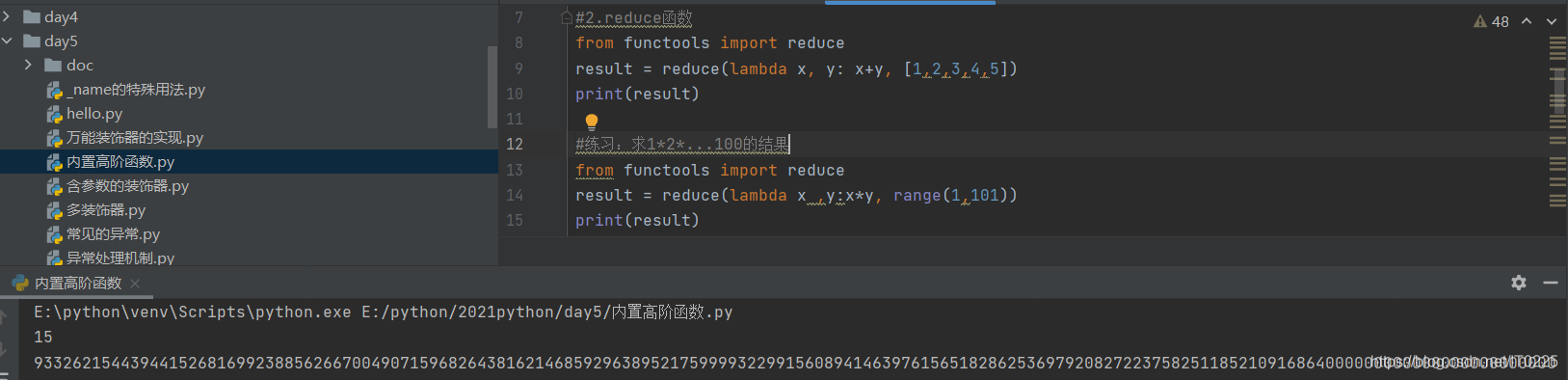
Task: Select 内置高阶函数.py in project tree
Action: pyautogui.click(x=249, y=161)
